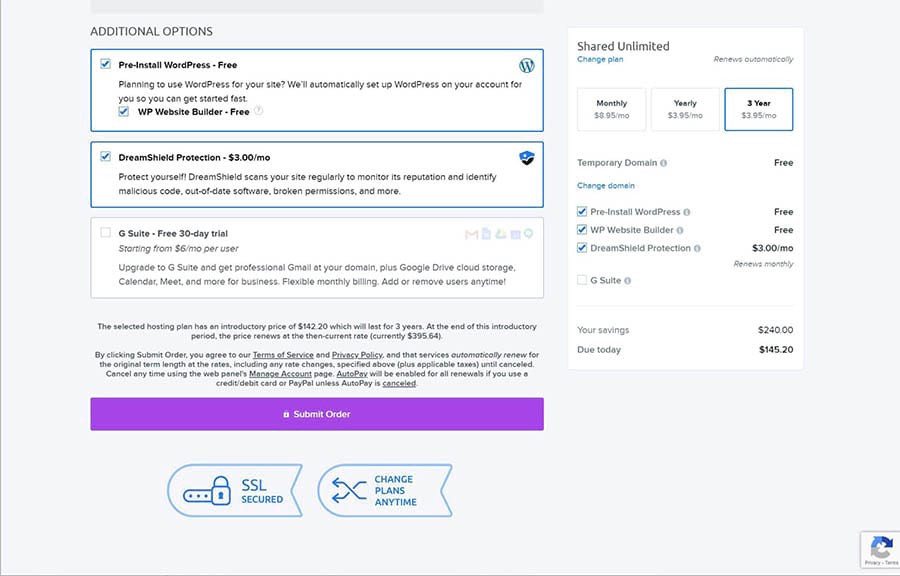The image size is (900, 576).
Task: Select the 3 Year billing option
Action: (x=759, y=109)
